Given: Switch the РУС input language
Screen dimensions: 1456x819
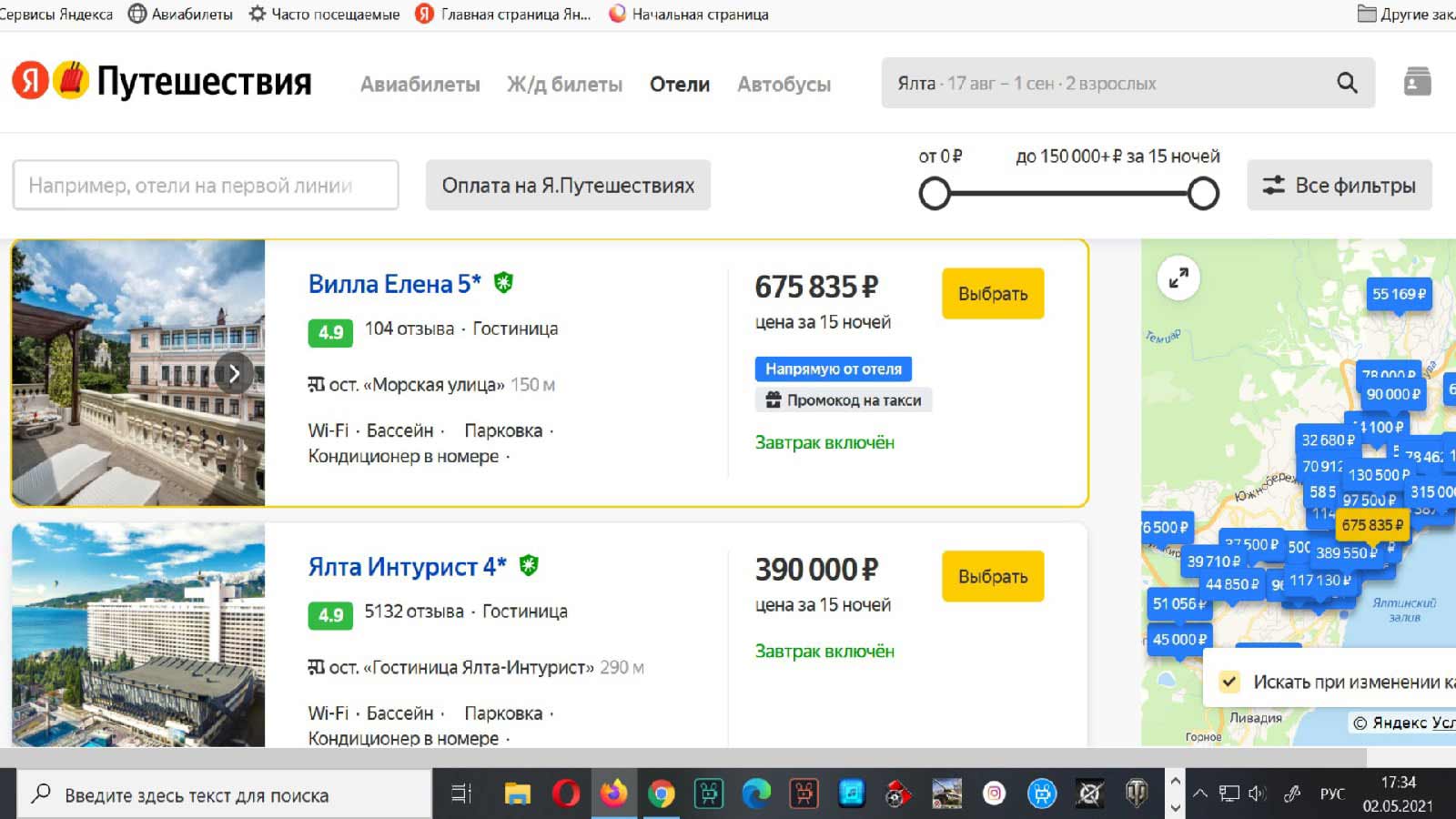Looking at the screenshot, I should 1332,794.
